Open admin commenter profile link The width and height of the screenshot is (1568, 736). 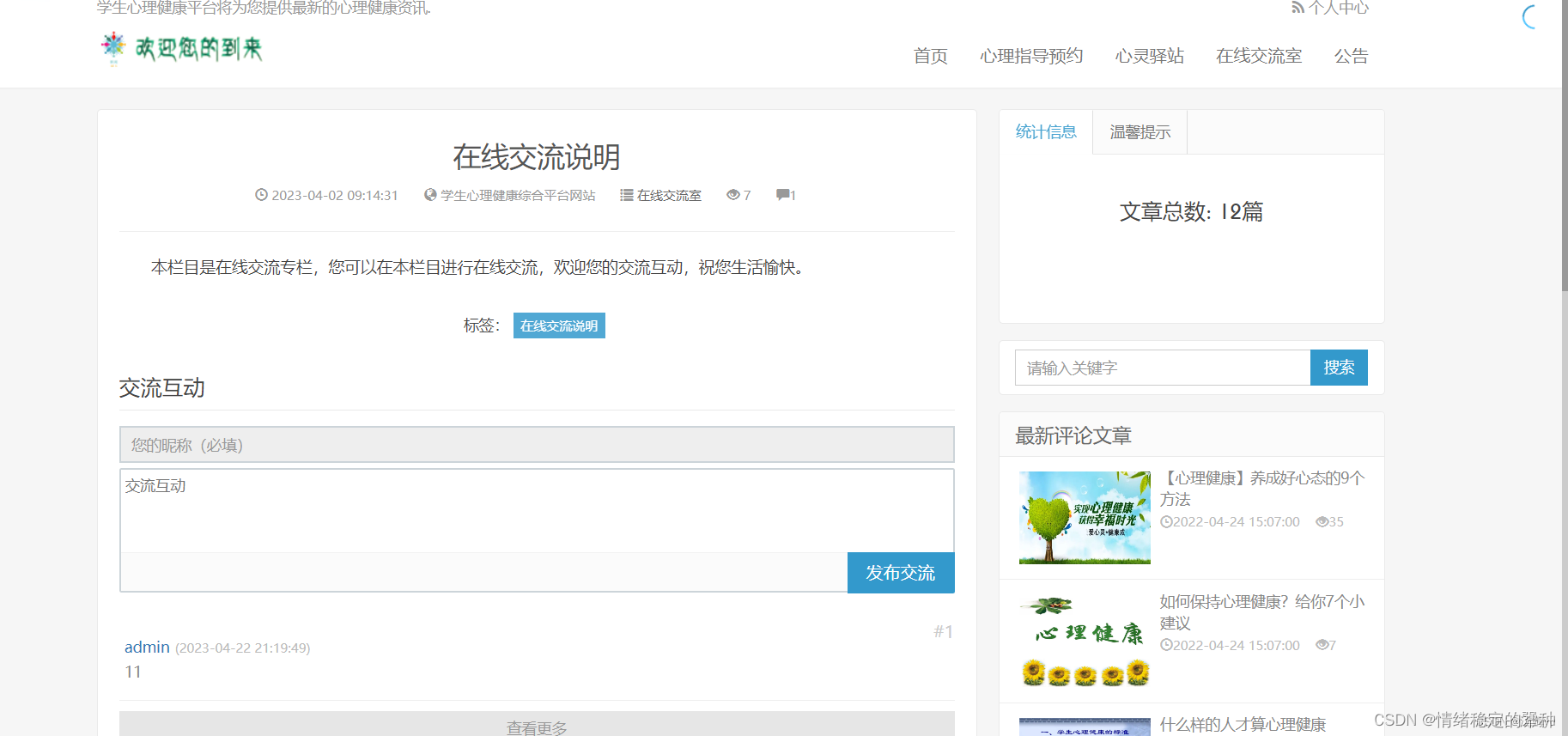[147, 648]
